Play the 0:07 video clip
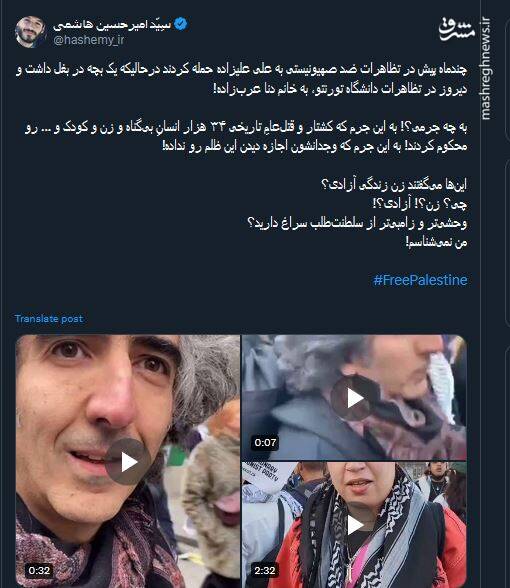510x588 pixels. point(354,398)
